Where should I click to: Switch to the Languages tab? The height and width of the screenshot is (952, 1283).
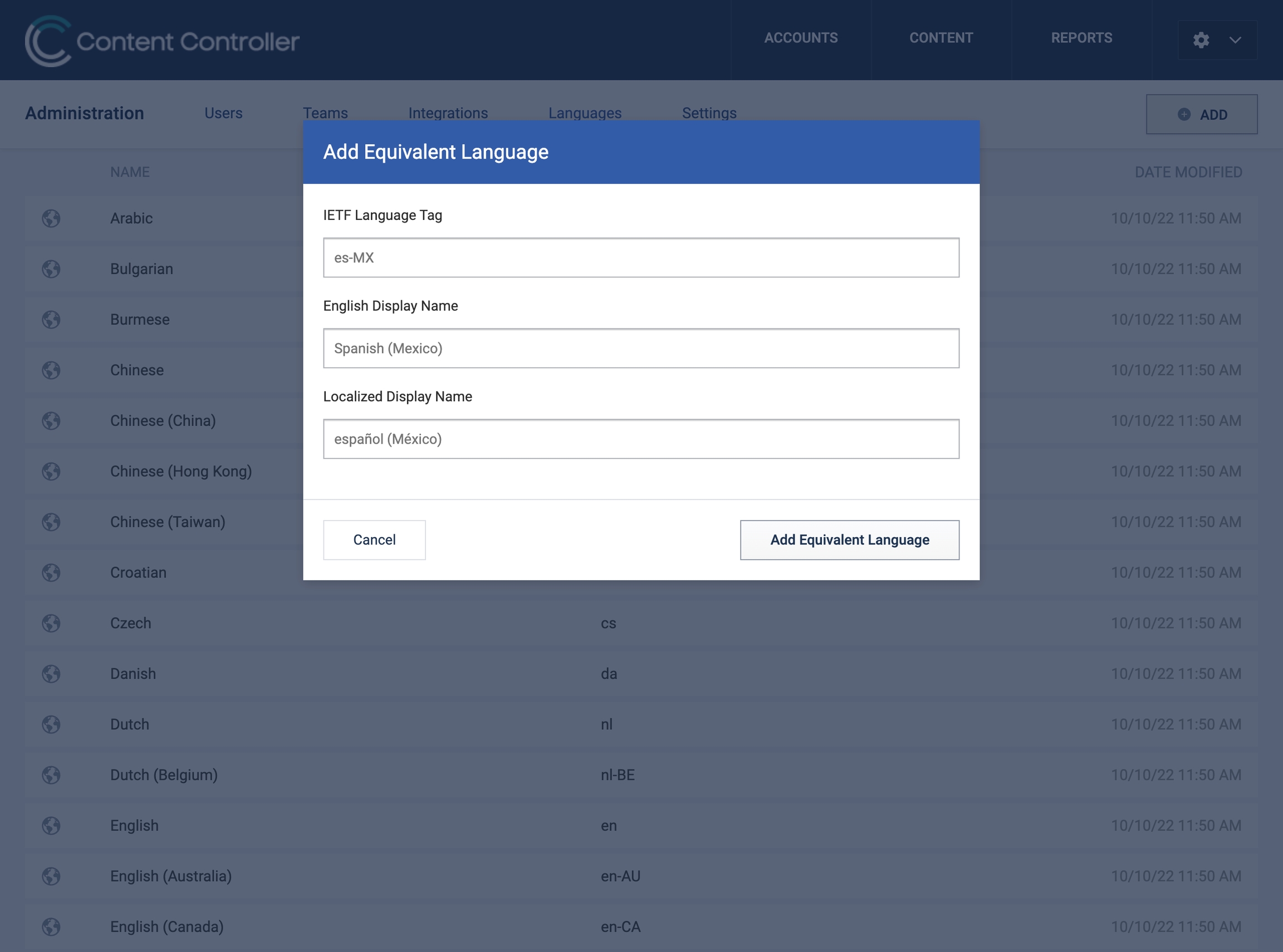585,113
